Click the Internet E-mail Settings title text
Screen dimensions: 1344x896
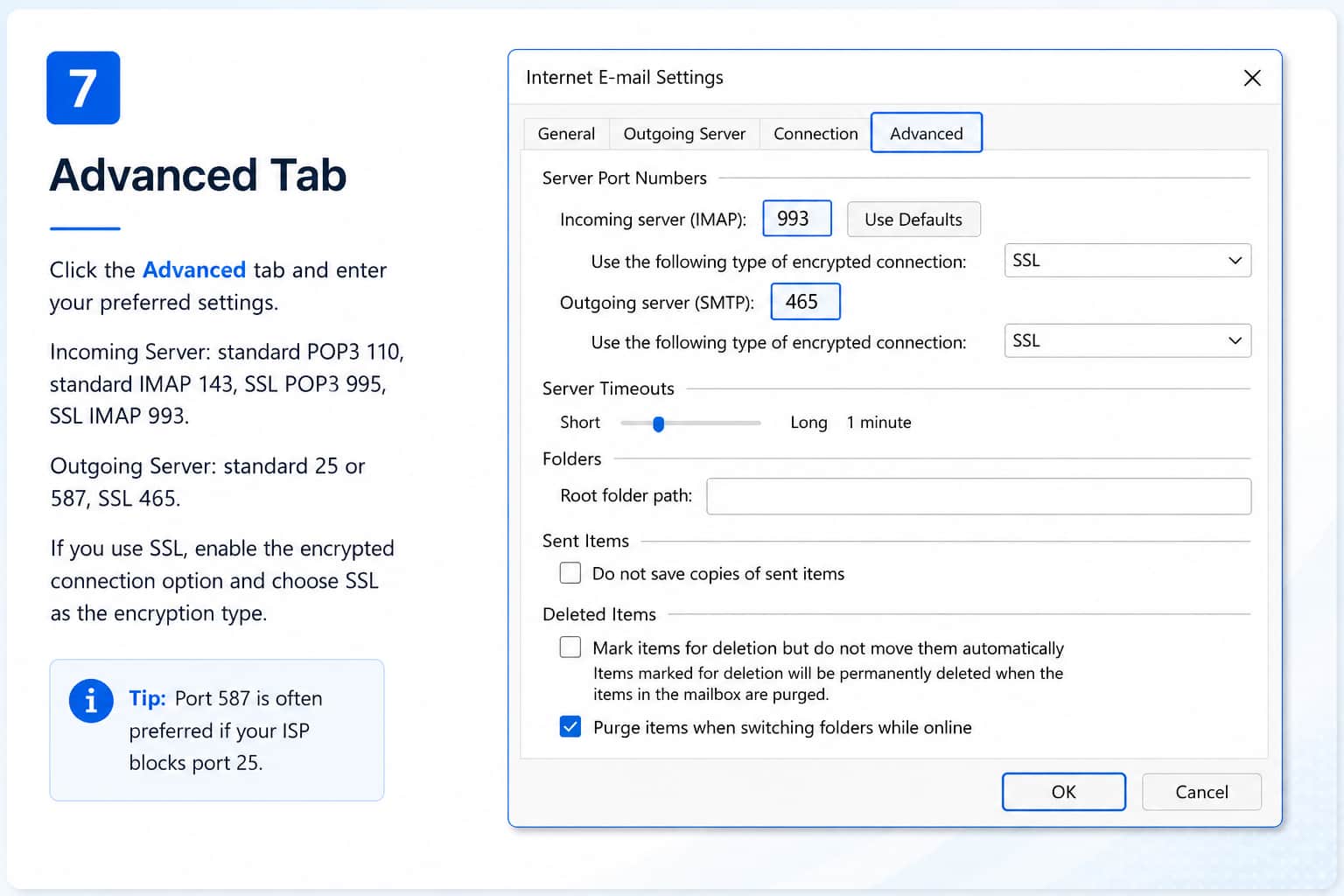tap(625, 77)
